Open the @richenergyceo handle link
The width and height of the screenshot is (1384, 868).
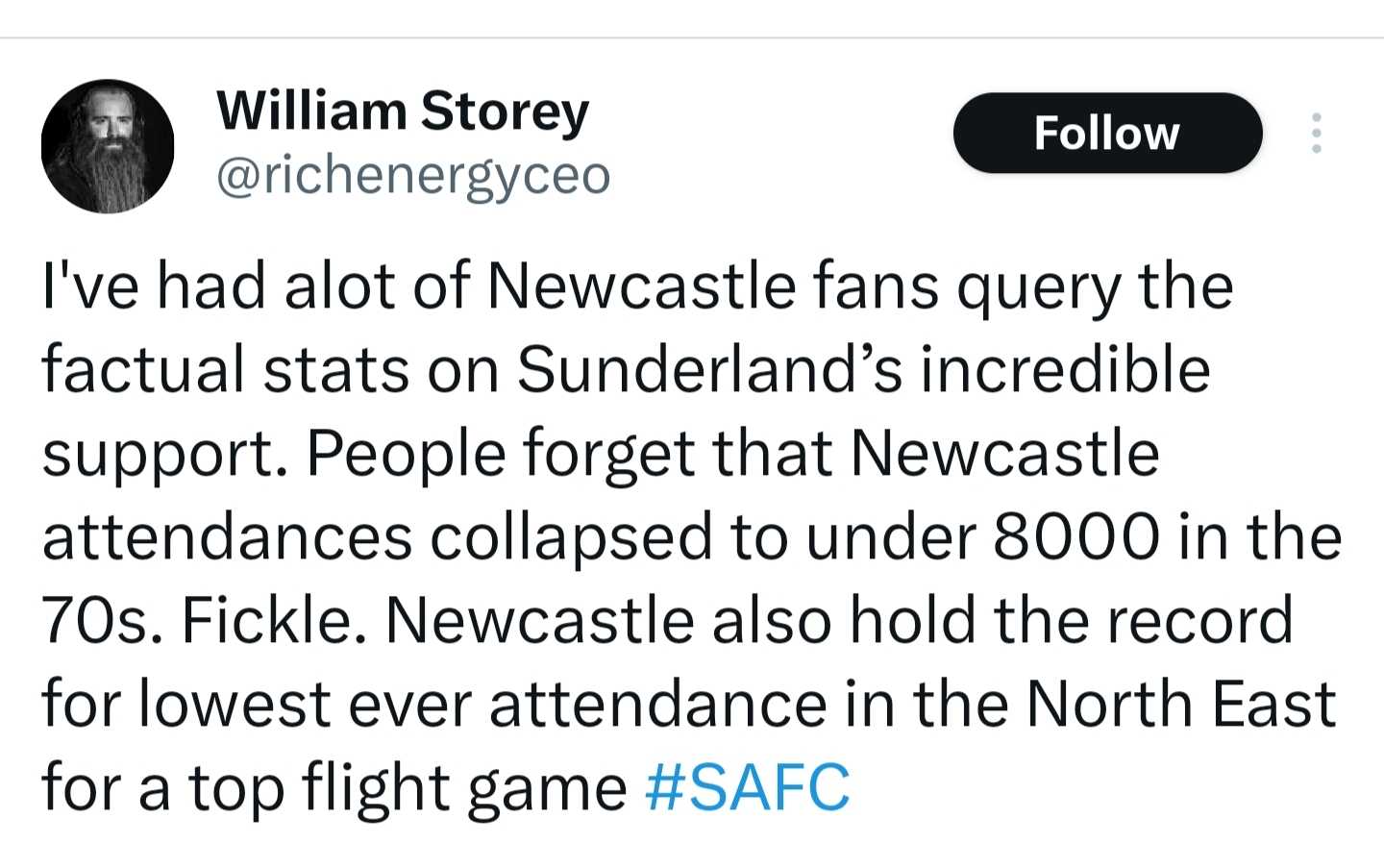coord(413,175)
